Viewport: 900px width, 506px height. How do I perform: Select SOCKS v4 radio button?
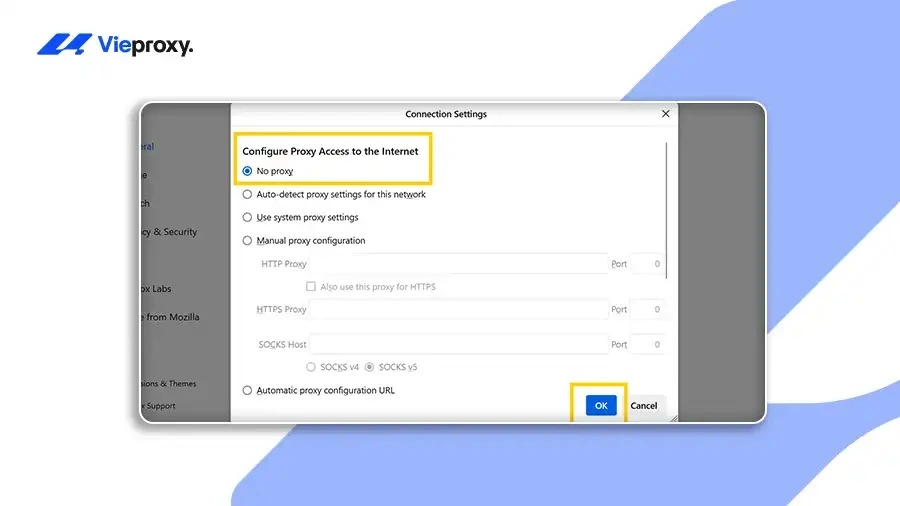(311, 367)
